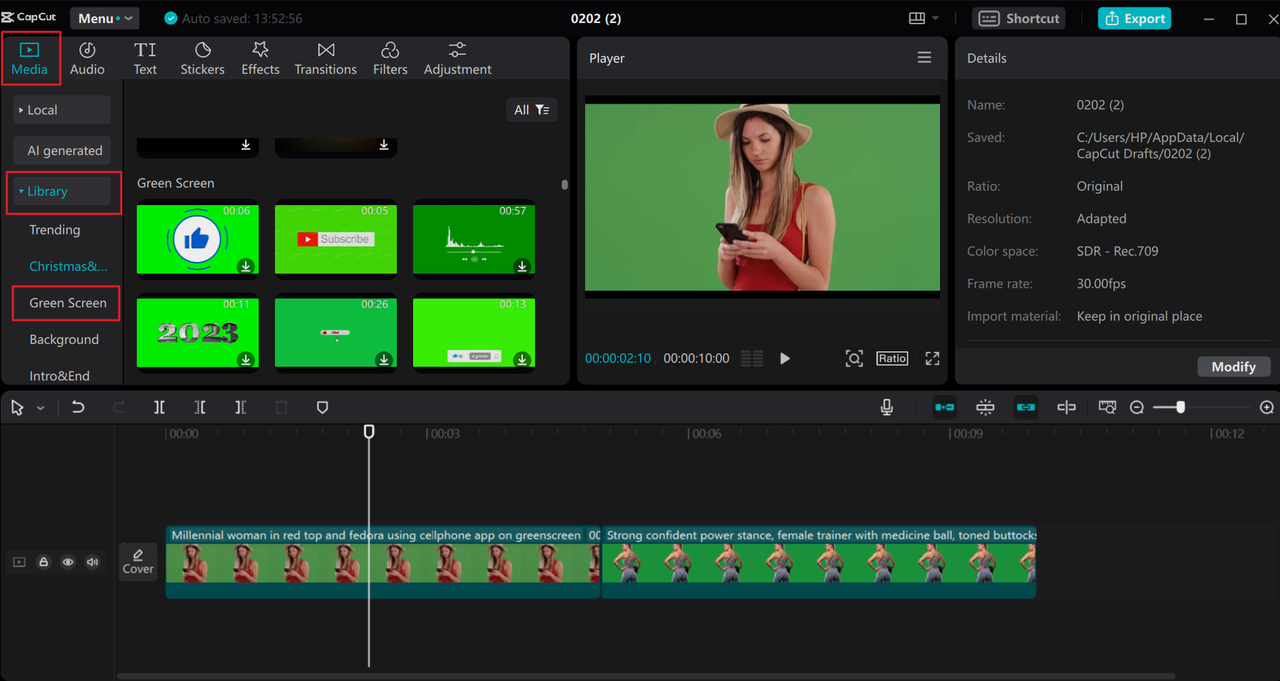1280x681 pixels.
Task: Toggle linkage option in timeline toolbar
Action: click(1025, 407)
